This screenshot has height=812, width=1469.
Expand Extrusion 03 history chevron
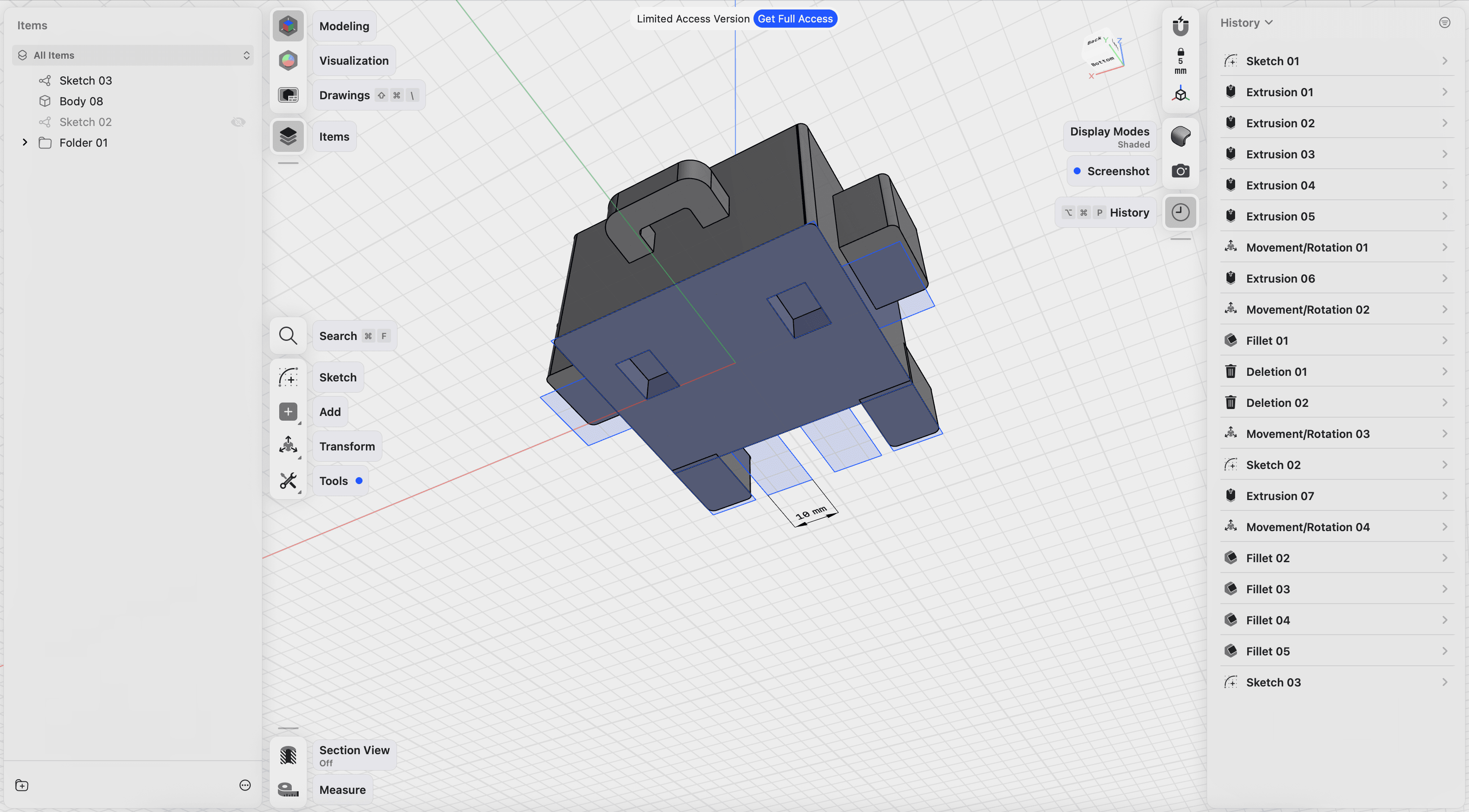(x=1444, y=154)
